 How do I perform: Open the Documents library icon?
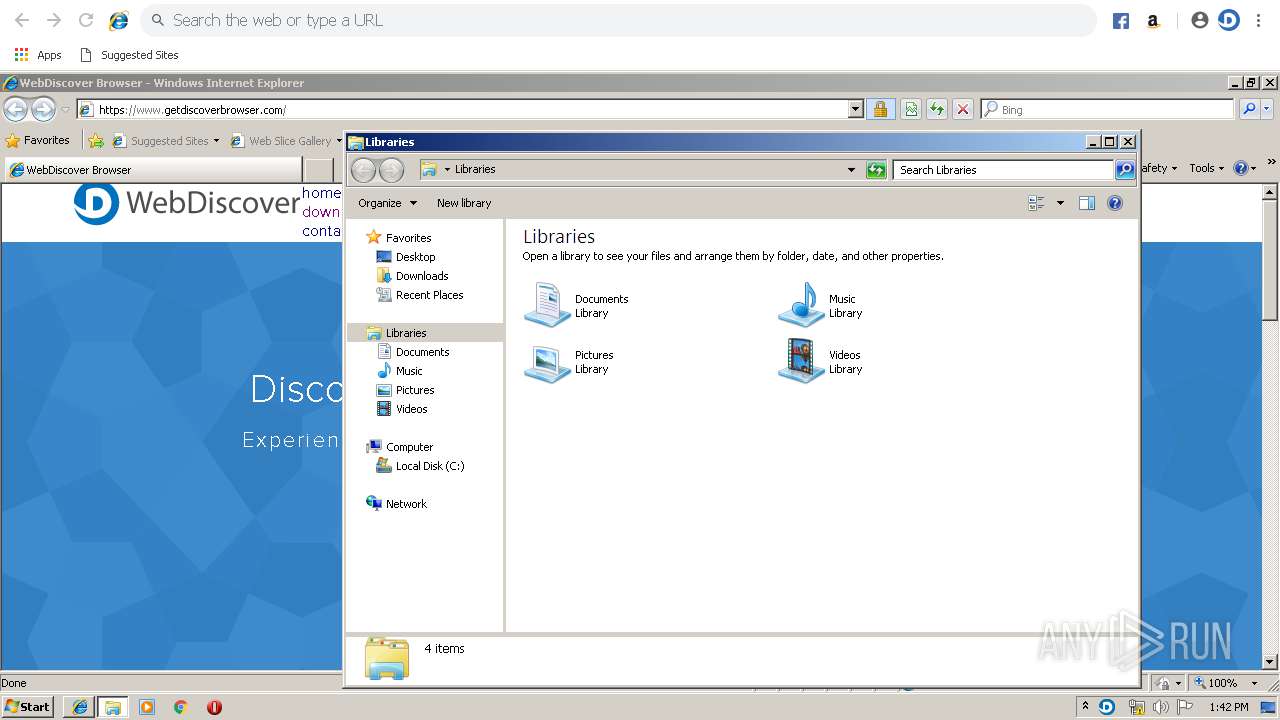(547, 304)
